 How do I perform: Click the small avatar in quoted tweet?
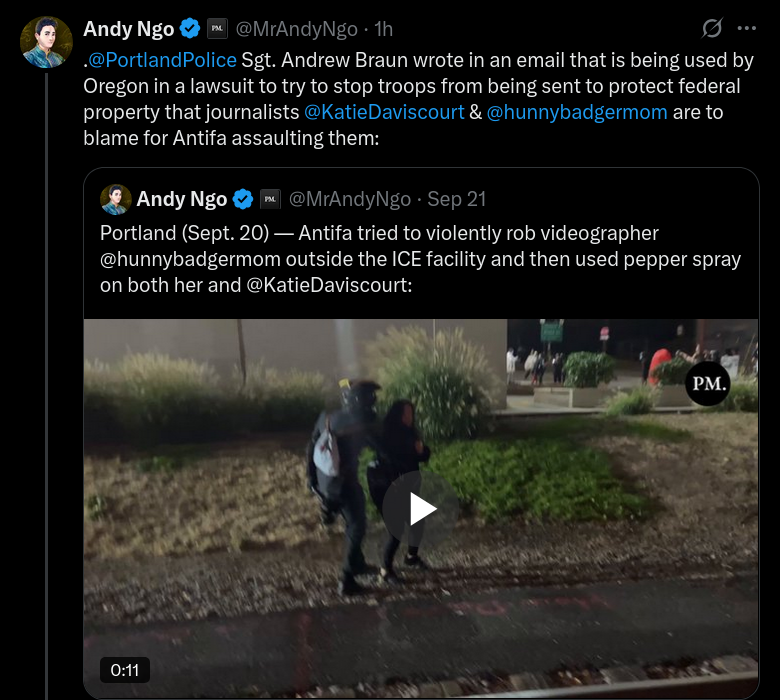pos(116,200)
